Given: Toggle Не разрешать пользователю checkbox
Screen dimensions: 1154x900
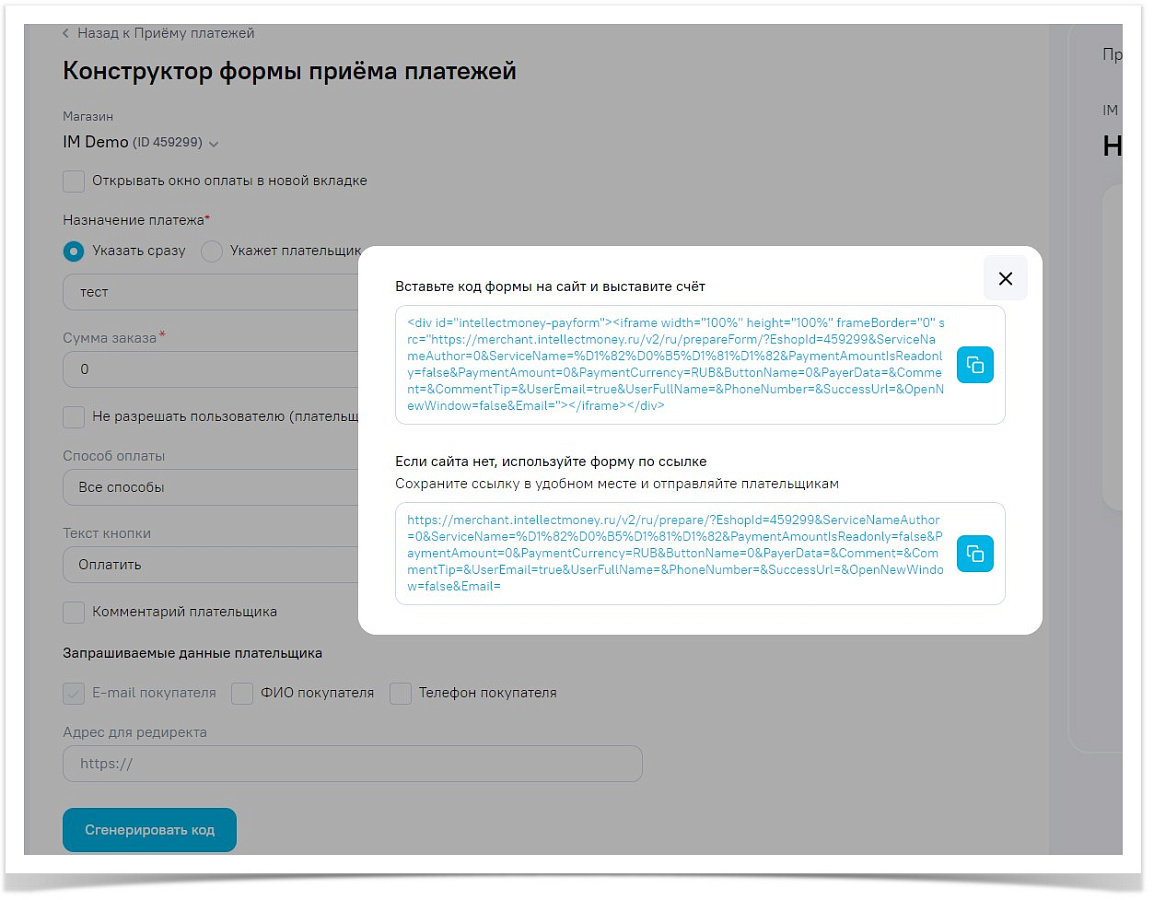Looking at the screenshot, I should 74,417.
